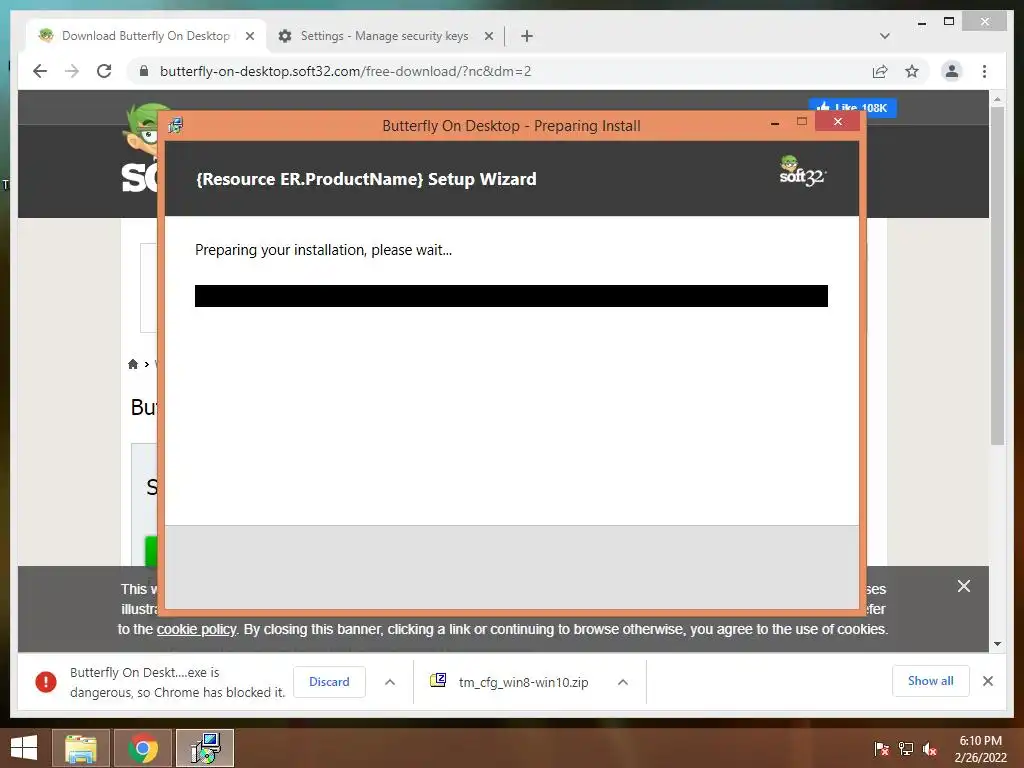Click the zip file icon in downloads bar
Viewport: 1024px width, 768px height.
[438, 680]
